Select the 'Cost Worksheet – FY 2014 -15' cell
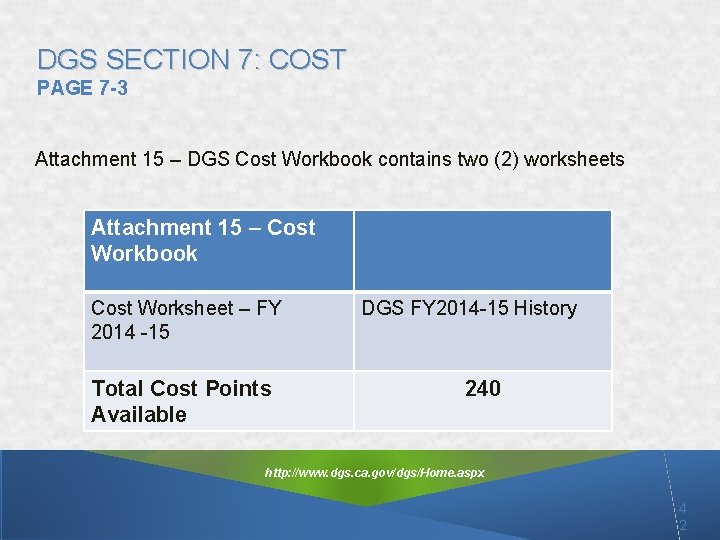 point(219,332)
